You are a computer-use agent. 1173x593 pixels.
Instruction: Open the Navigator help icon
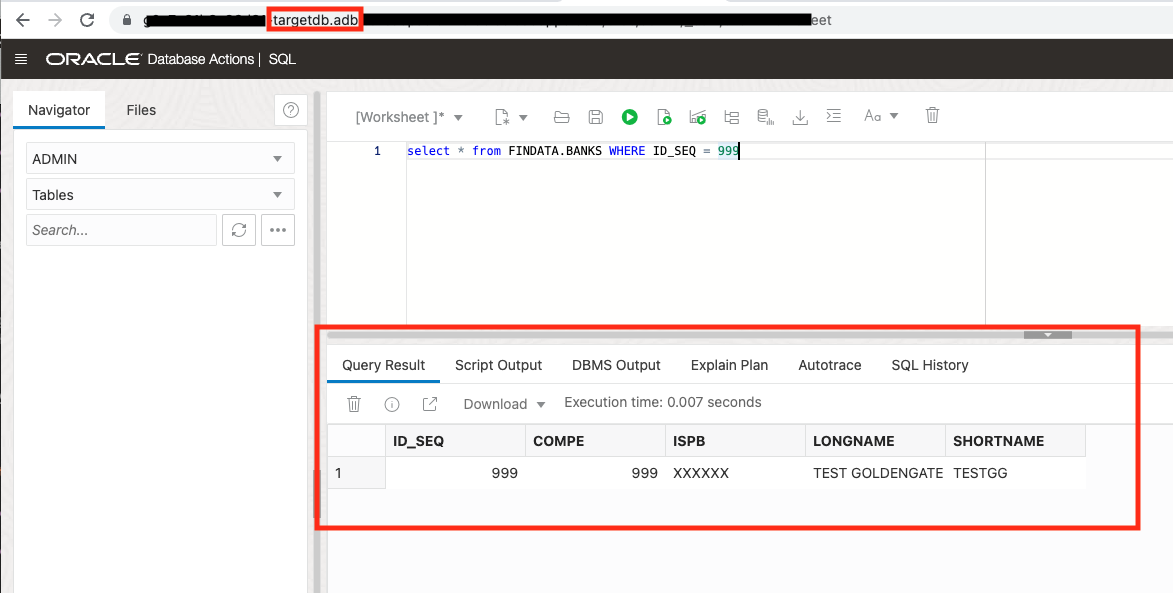pos(291,110)
